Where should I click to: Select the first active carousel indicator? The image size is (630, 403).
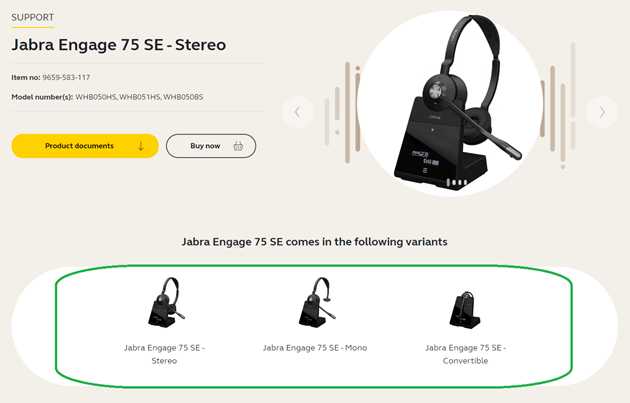tap(448, 183)
